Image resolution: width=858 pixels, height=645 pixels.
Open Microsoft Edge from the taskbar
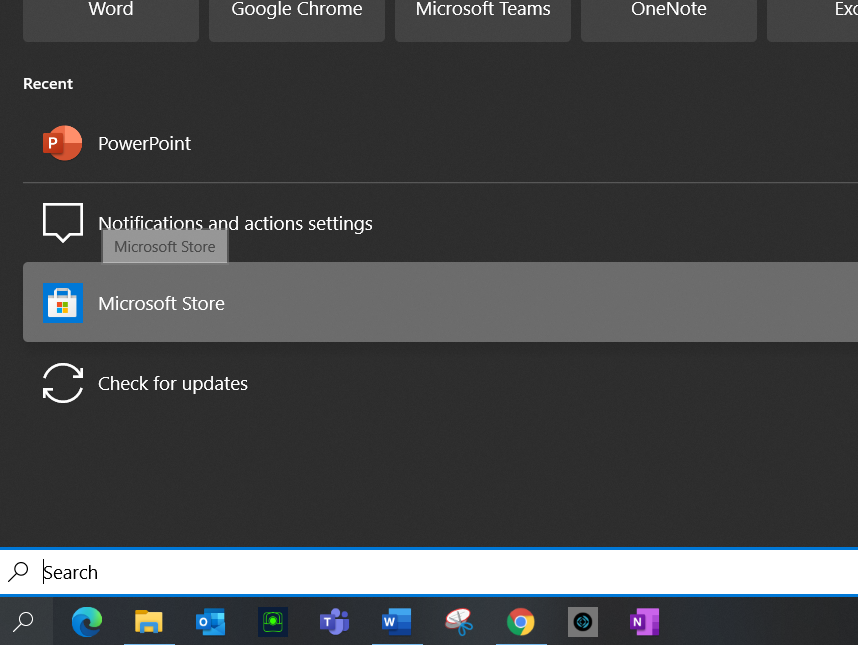(x=87, y=621)
